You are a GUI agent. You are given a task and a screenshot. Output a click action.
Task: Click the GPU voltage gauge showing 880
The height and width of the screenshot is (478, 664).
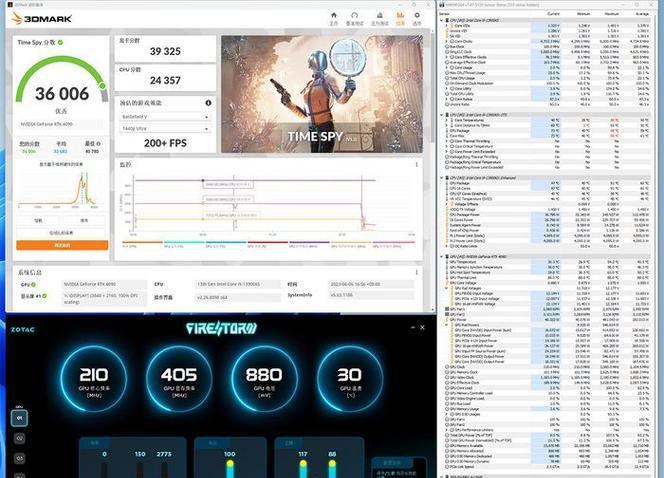coord(264,379)
